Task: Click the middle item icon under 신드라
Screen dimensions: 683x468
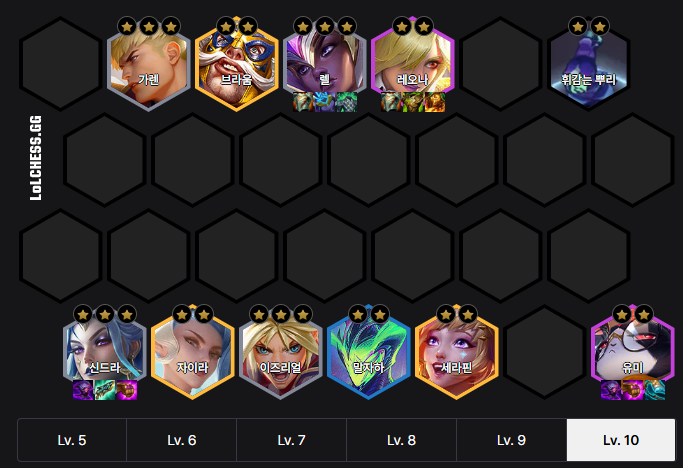Action: coord(105,390)
